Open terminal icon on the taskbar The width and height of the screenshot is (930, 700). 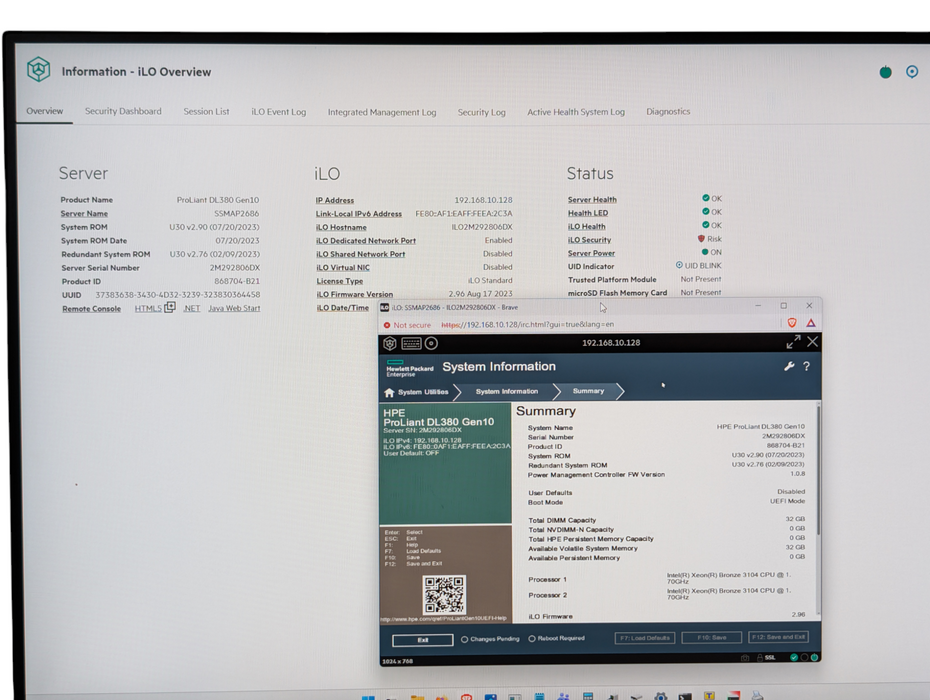[x=685, y=698]
